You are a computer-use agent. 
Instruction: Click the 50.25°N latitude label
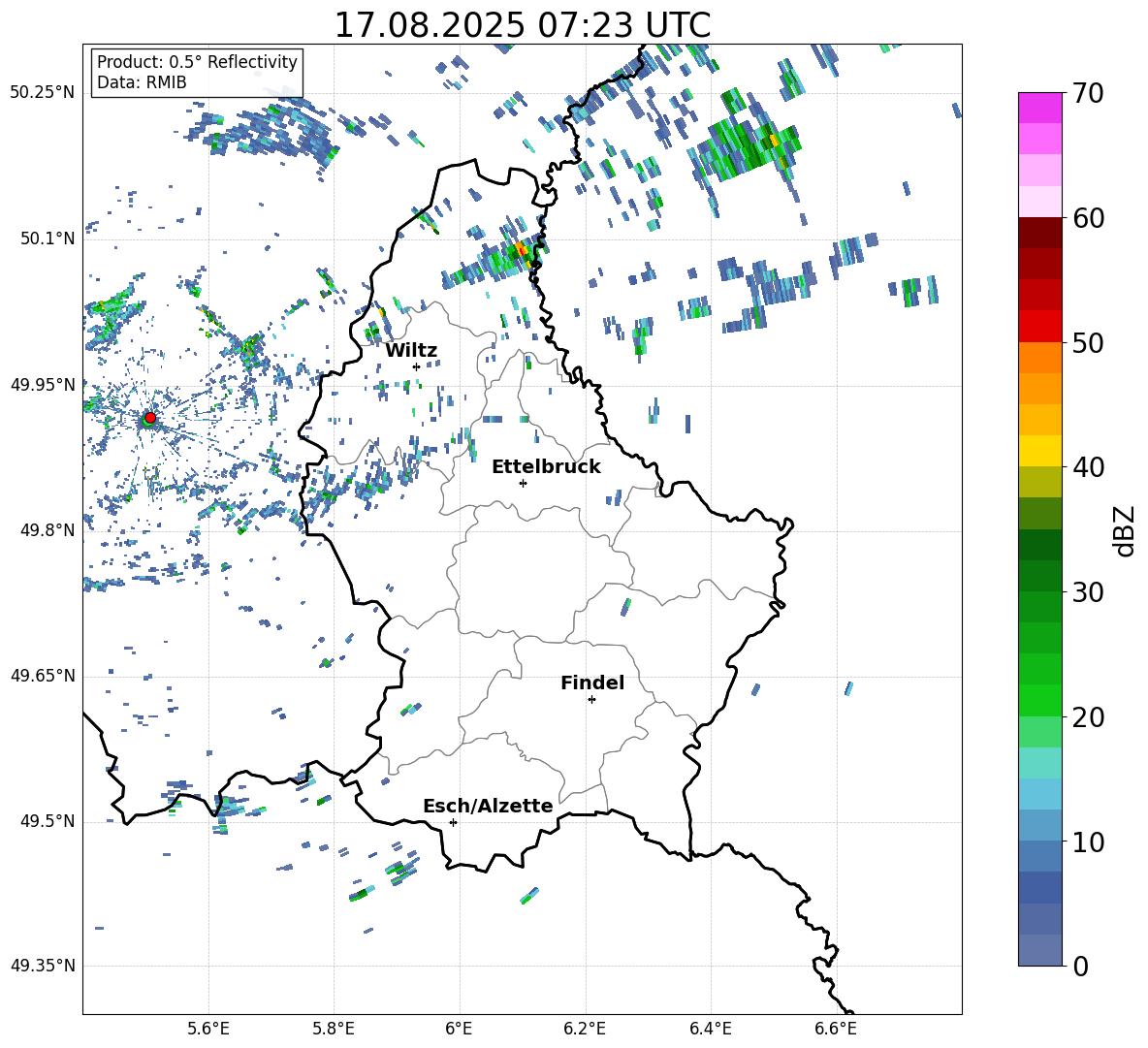[43, 93]
